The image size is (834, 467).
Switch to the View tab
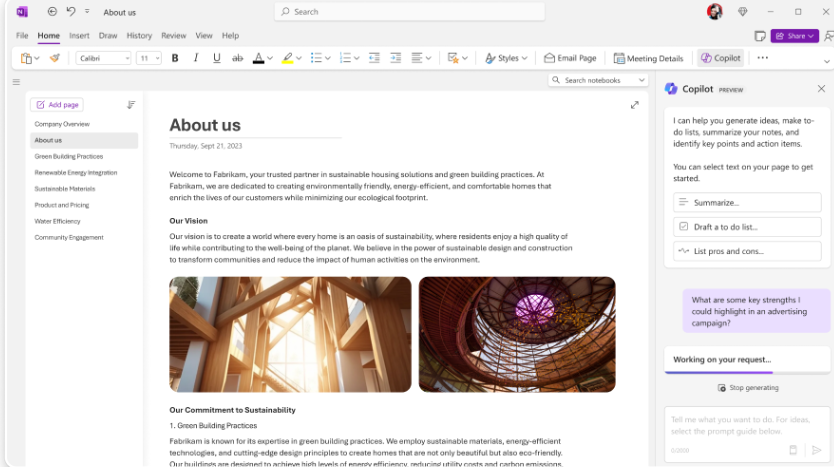[x=204, y=36]
